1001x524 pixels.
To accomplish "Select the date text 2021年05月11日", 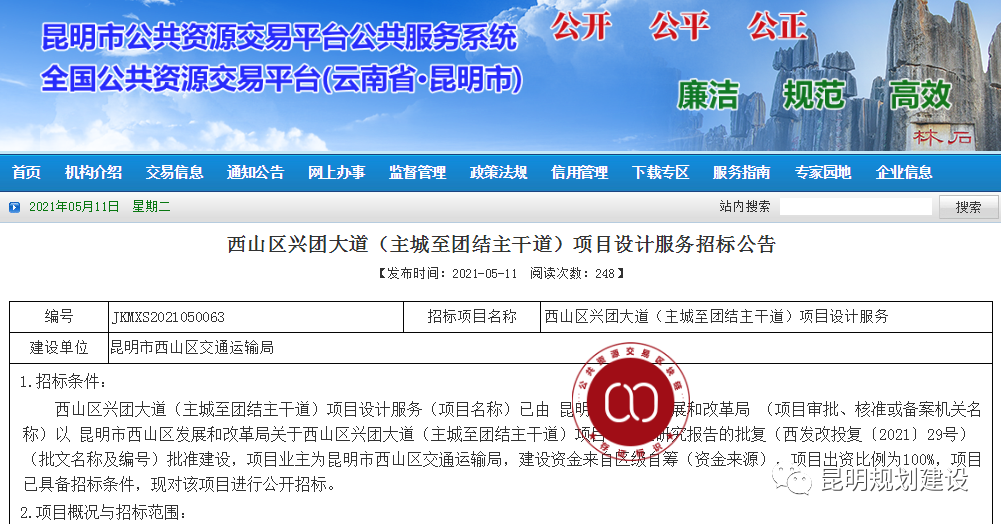I will tap(74, 207).
